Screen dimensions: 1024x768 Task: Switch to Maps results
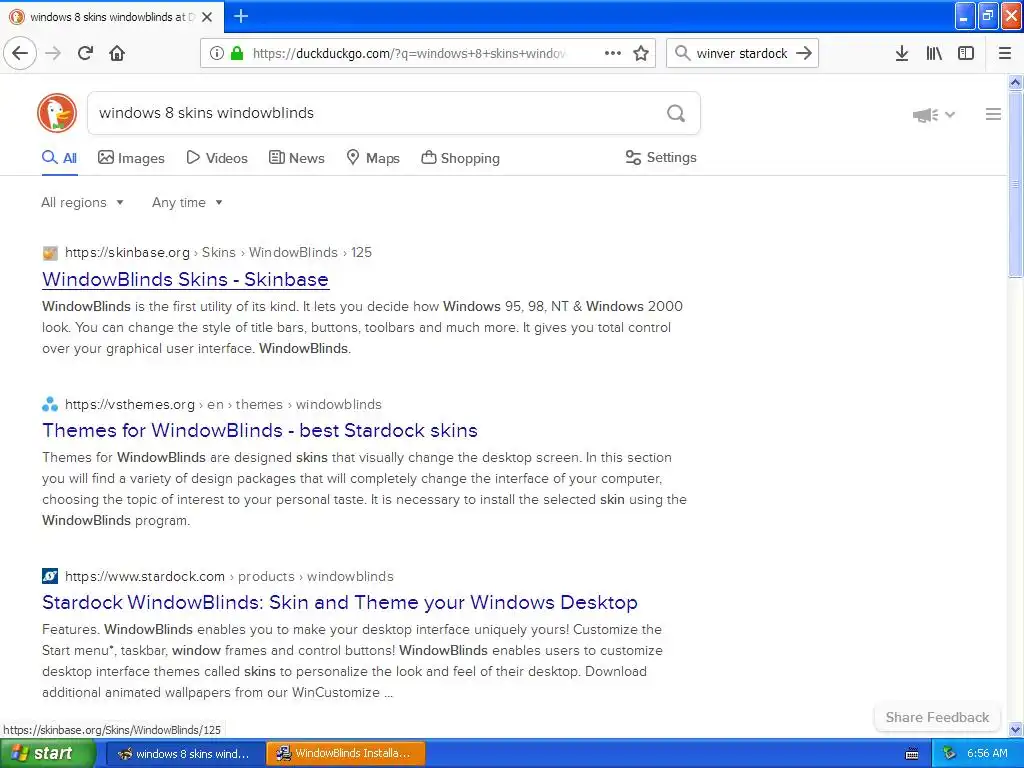point(373,158)
